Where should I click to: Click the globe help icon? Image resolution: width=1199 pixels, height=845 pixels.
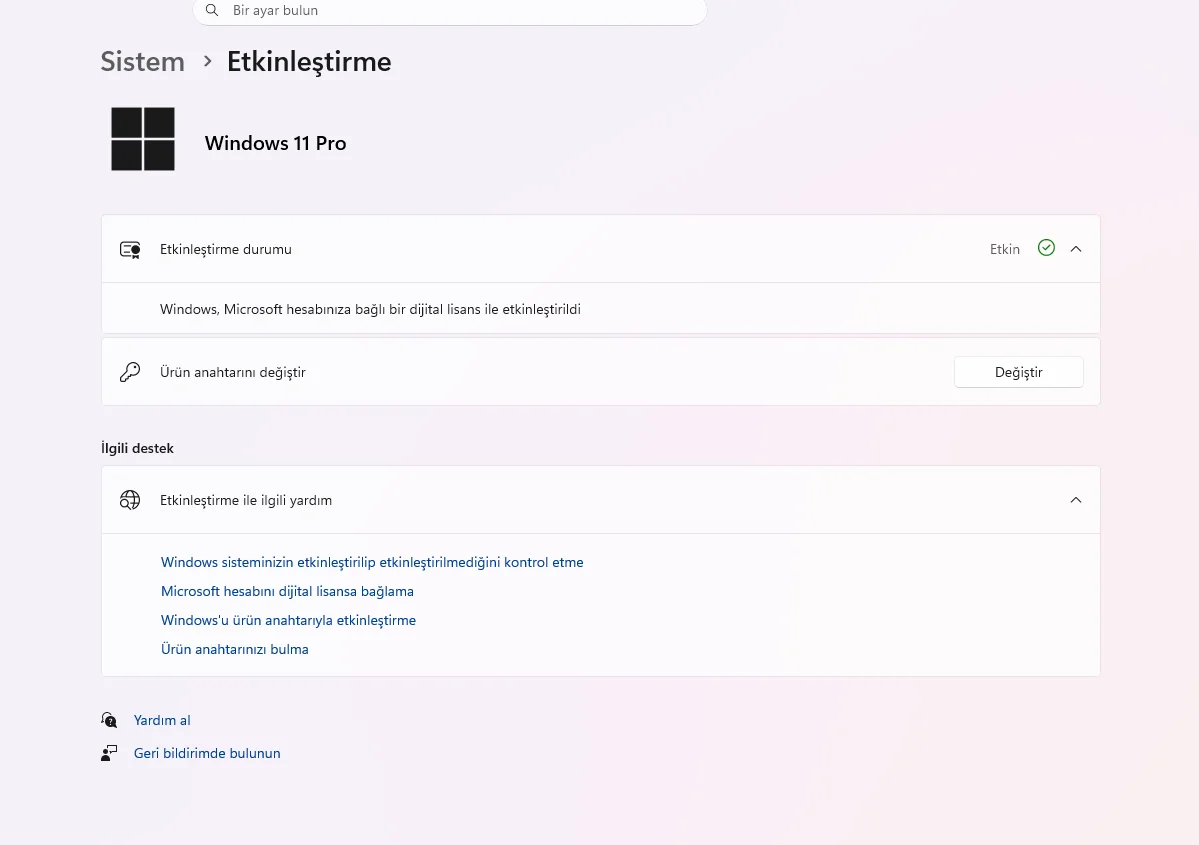130,500
